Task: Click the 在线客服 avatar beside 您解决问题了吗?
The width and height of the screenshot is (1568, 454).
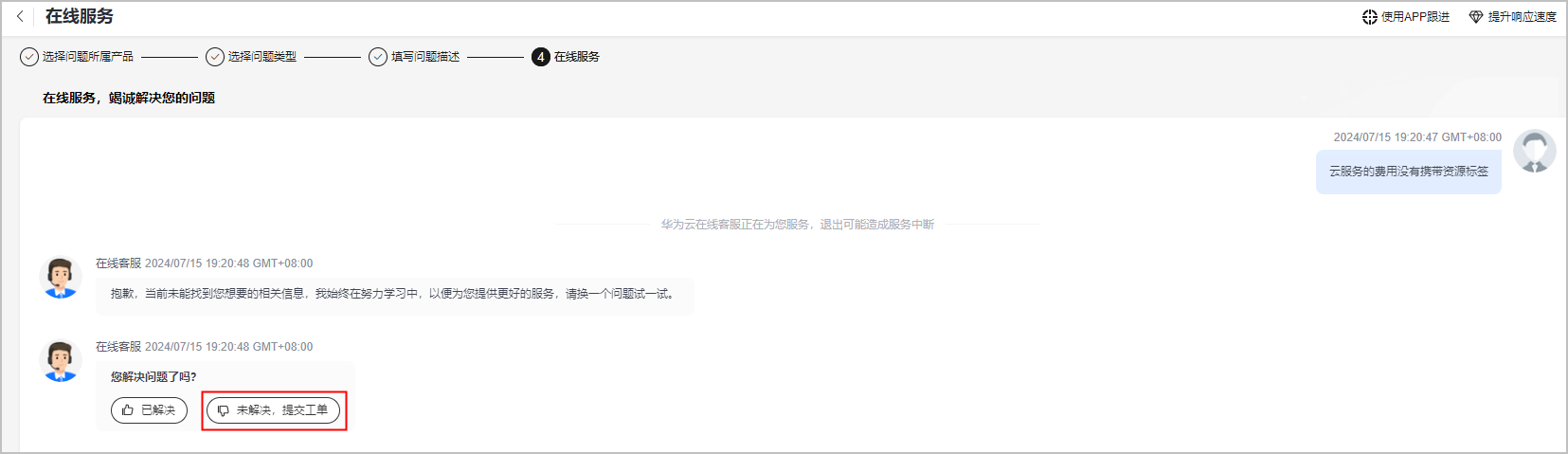Action: click(x=61, y=361)
